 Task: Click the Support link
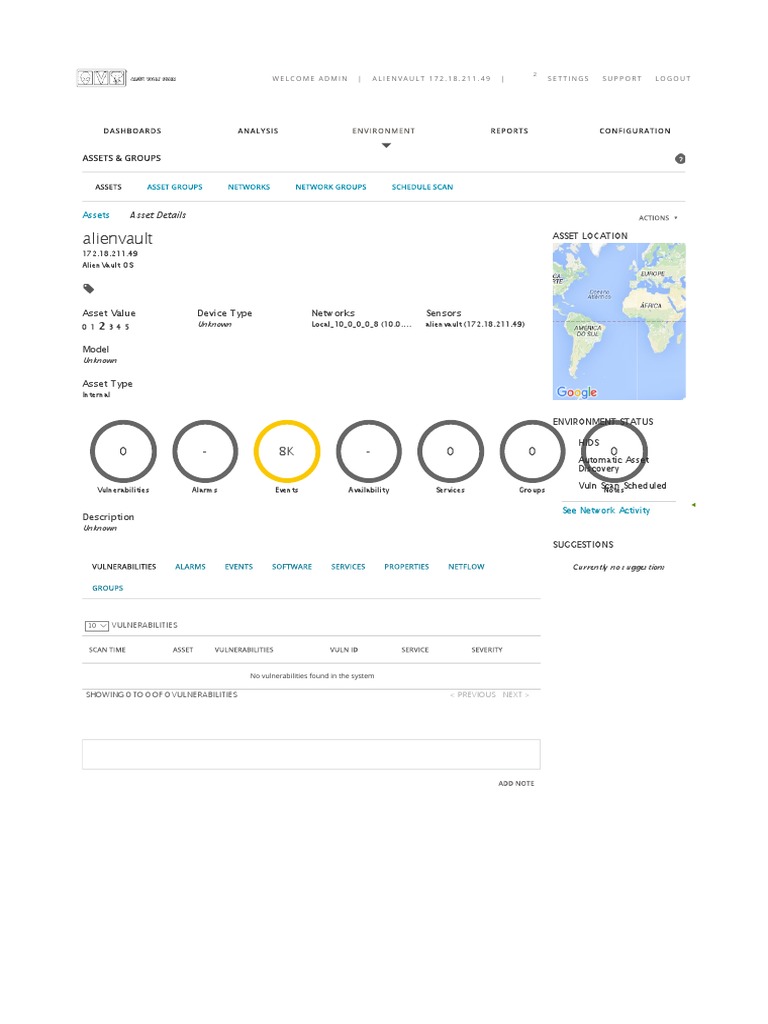(x=622, y=78)
